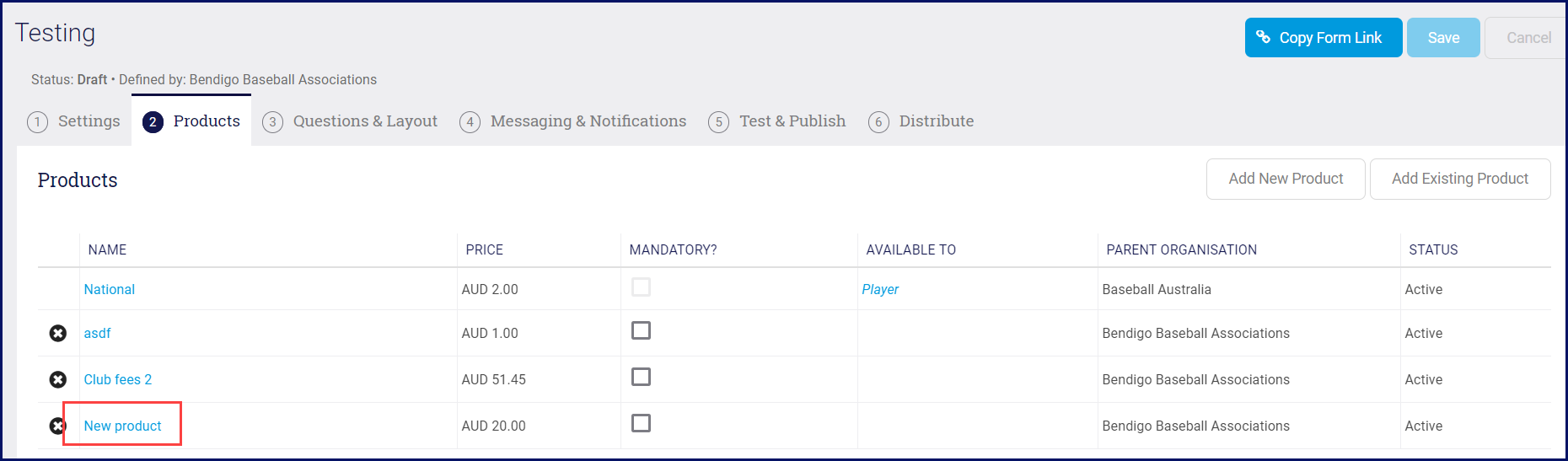Go to the Test & Publish tab

792,121
